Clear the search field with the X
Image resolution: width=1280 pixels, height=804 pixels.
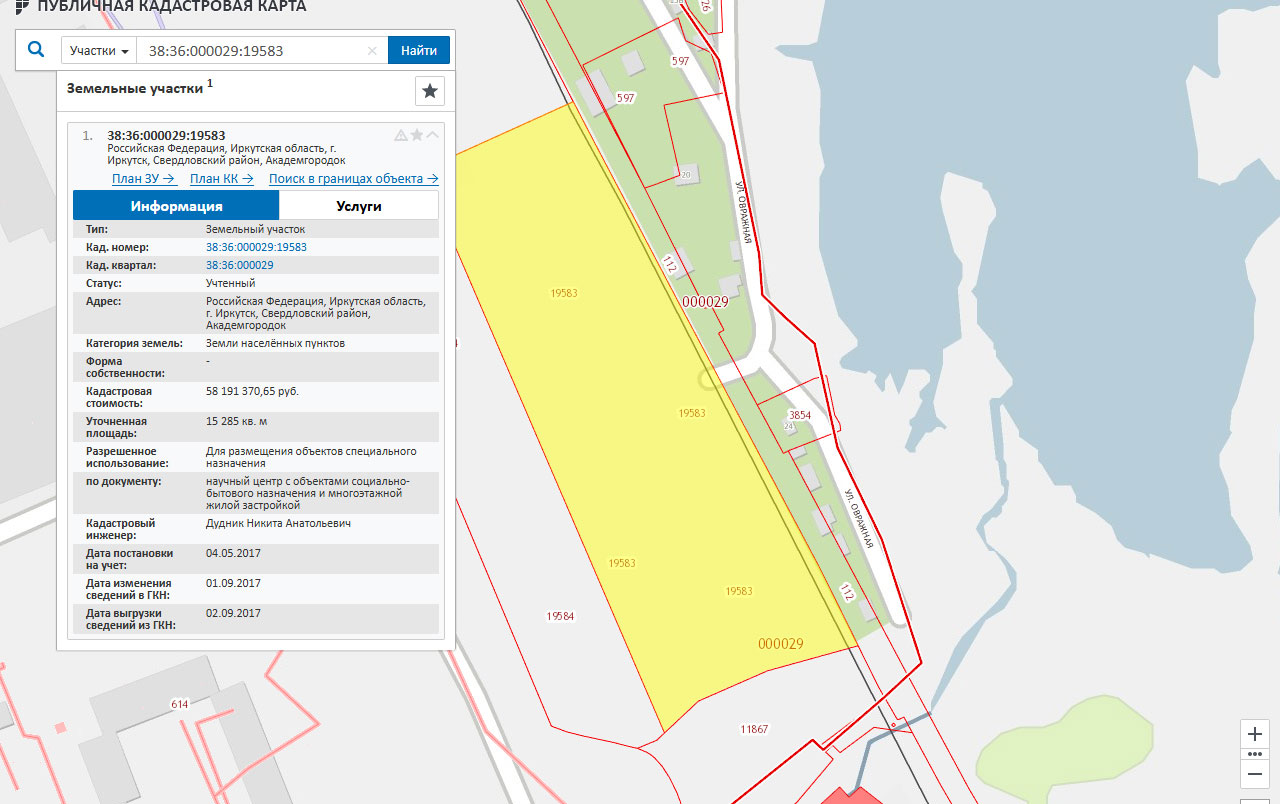point(372,51)
